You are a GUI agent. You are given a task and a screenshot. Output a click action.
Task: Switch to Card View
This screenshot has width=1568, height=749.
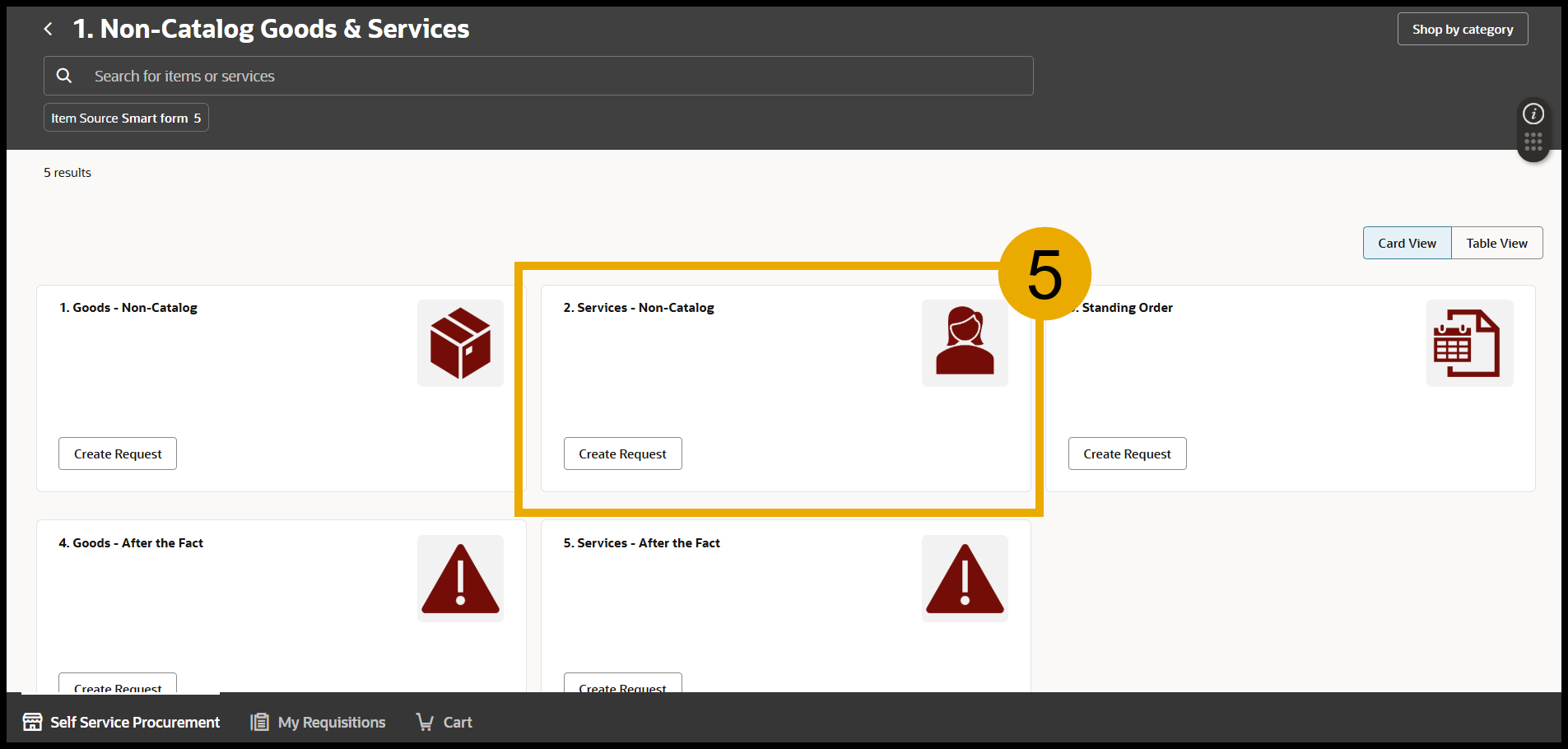pyautogui.click(x=1407, y=243)
